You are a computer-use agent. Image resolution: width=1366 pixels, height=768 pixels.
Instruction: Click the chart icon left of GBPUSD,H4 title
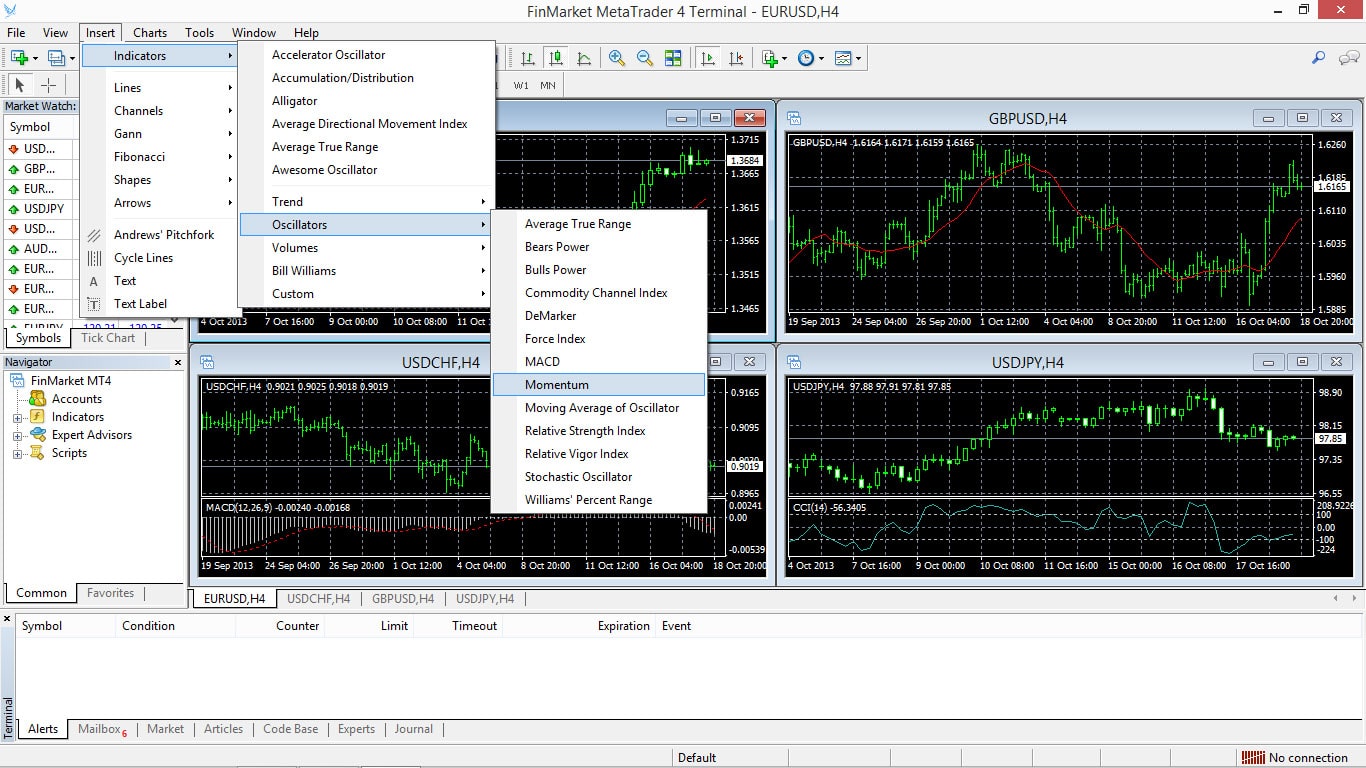(794, 118)
